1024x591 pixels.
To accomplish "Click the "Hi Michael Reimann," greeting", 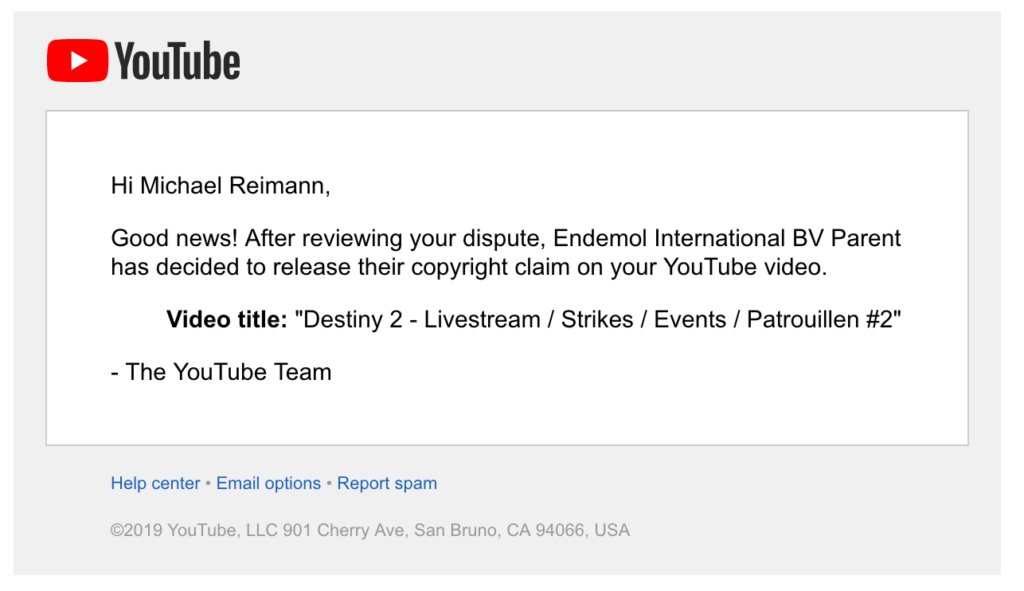I will 221,185.
